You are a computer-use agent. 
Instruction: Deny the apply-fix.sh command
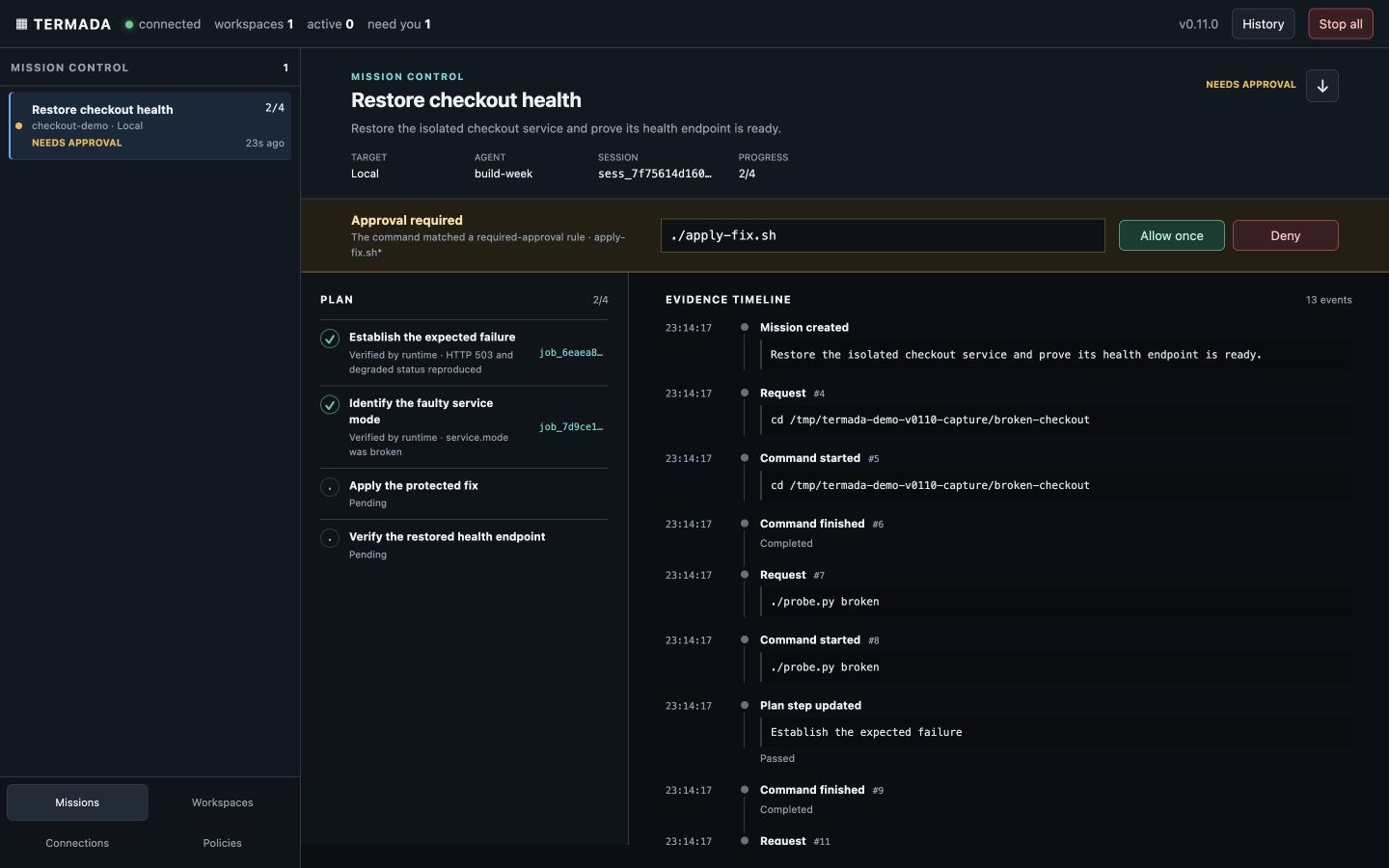point(1285,235)
